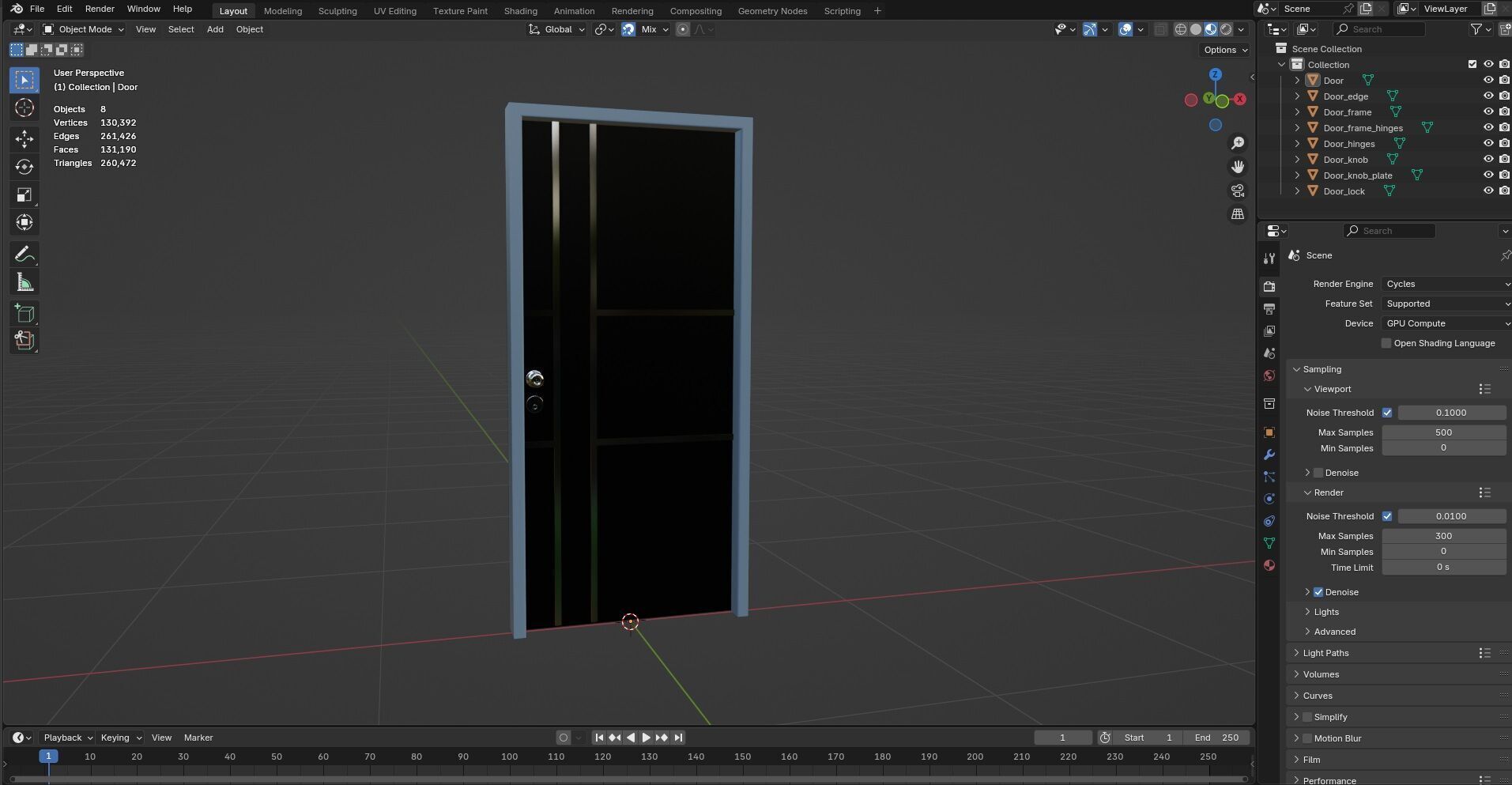This screenshot has width=1512, height=785.
Task: Adjust Viewport Max Samples value 500
Action: (x=1443, y=432)
